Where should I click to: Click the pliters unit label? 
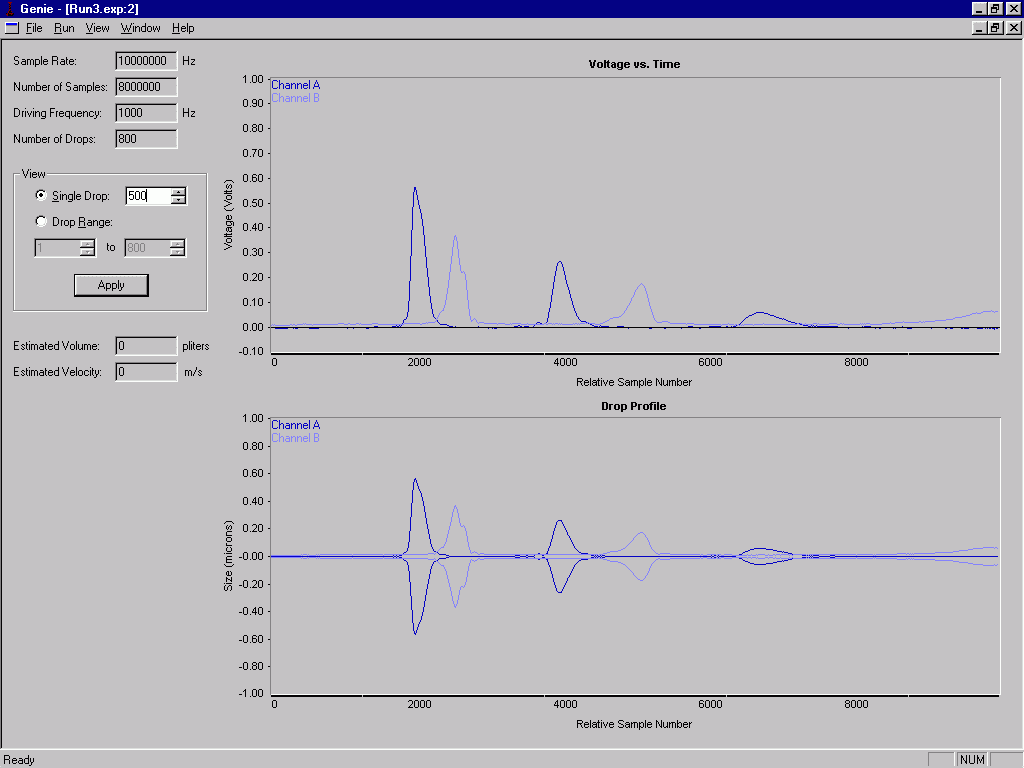click(x=196, y=346)
